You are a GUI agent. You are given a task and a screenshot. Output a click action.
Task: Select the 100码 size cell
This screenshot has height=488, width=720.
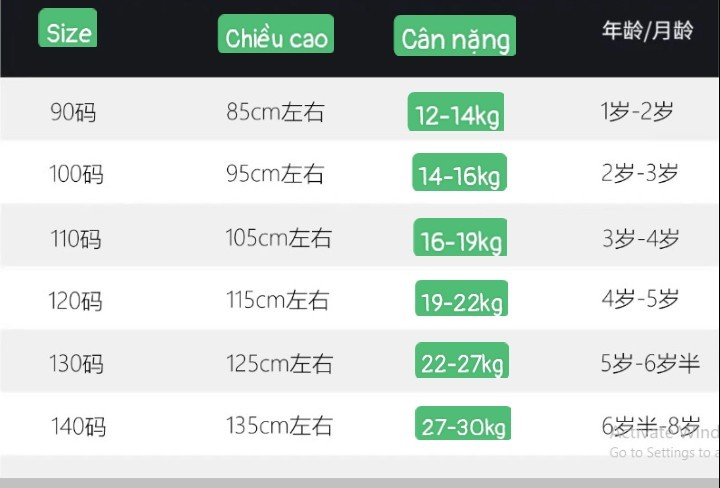[76, 174]
